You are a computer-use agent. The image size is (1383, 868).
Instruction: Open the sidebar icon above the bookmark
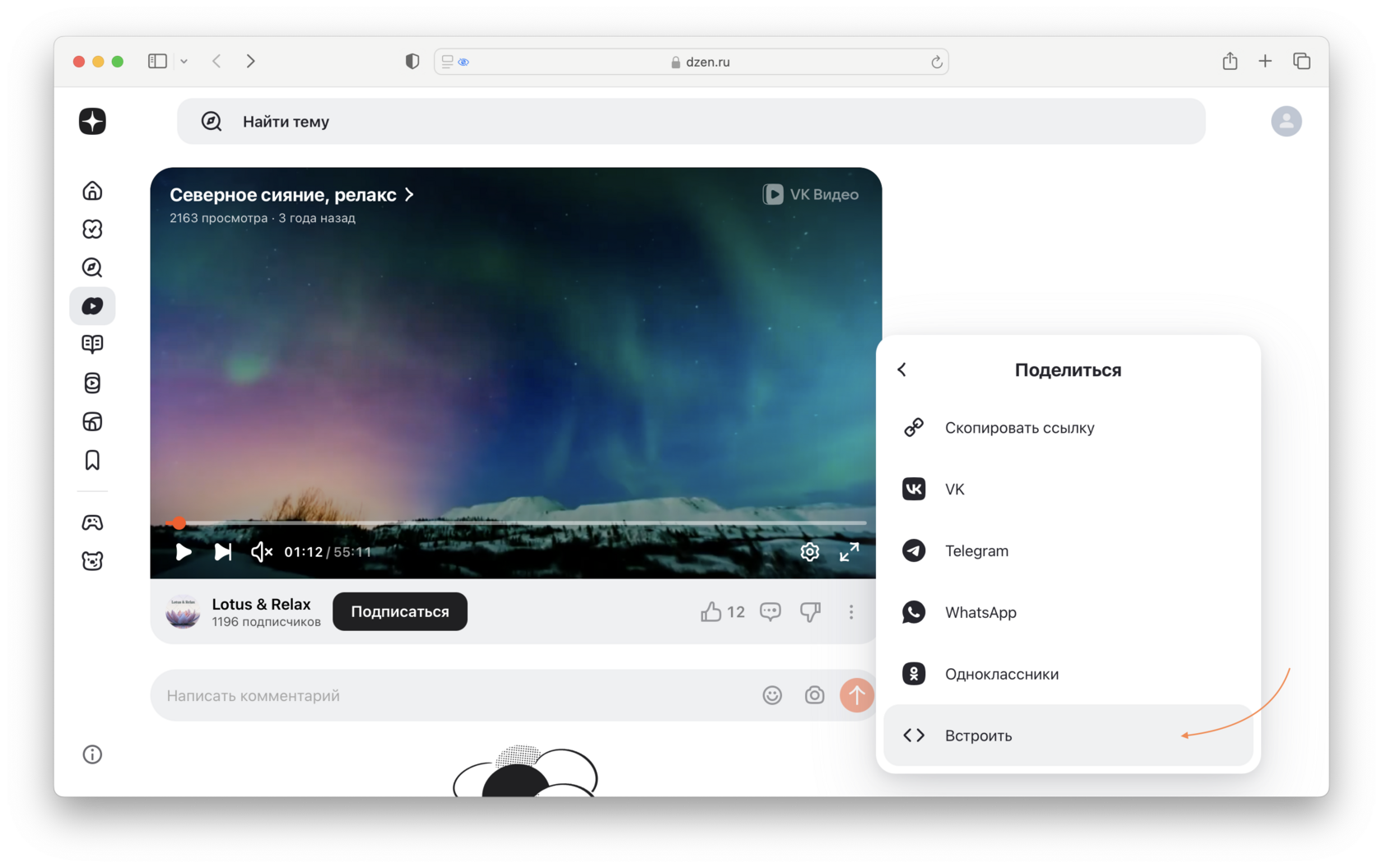[92, 421]
